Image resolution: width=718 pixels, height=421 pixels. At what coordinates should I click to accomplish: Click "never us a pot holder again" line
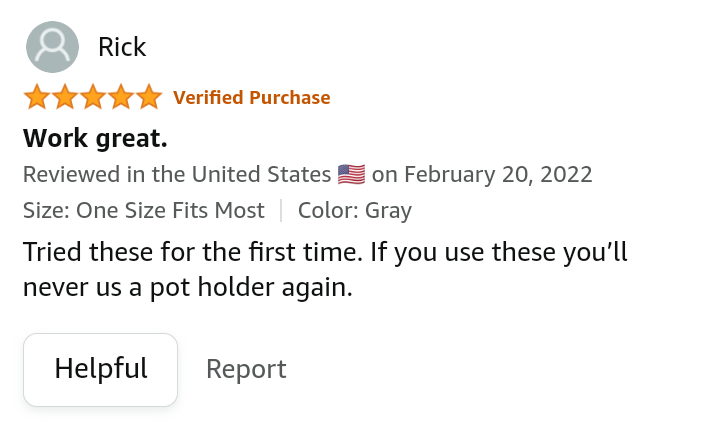coord(188,288)
